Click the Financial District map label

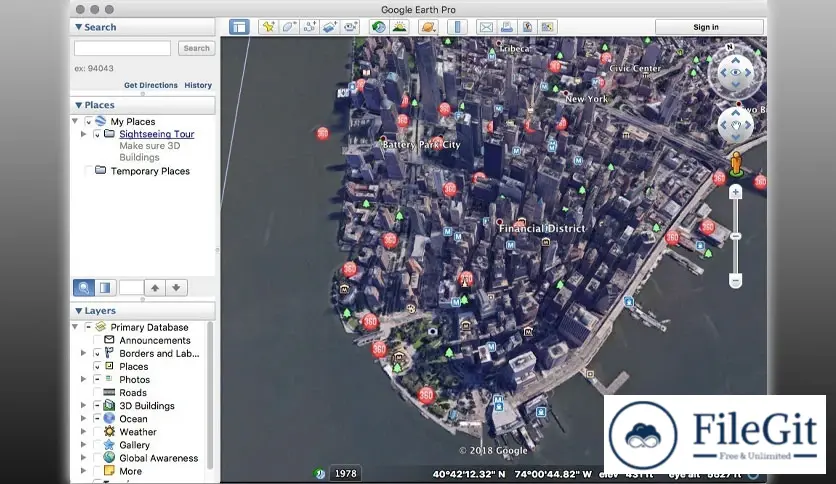542,229
